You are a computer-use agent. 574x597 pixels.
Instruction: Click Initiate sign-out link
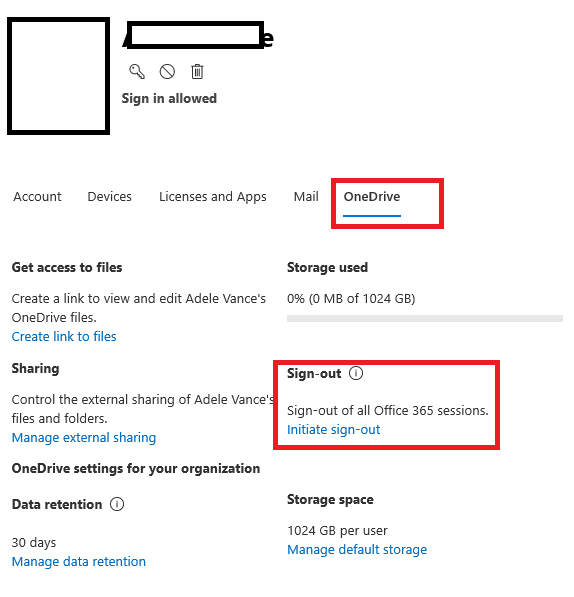pyautogui.click(x=333, y=430)
